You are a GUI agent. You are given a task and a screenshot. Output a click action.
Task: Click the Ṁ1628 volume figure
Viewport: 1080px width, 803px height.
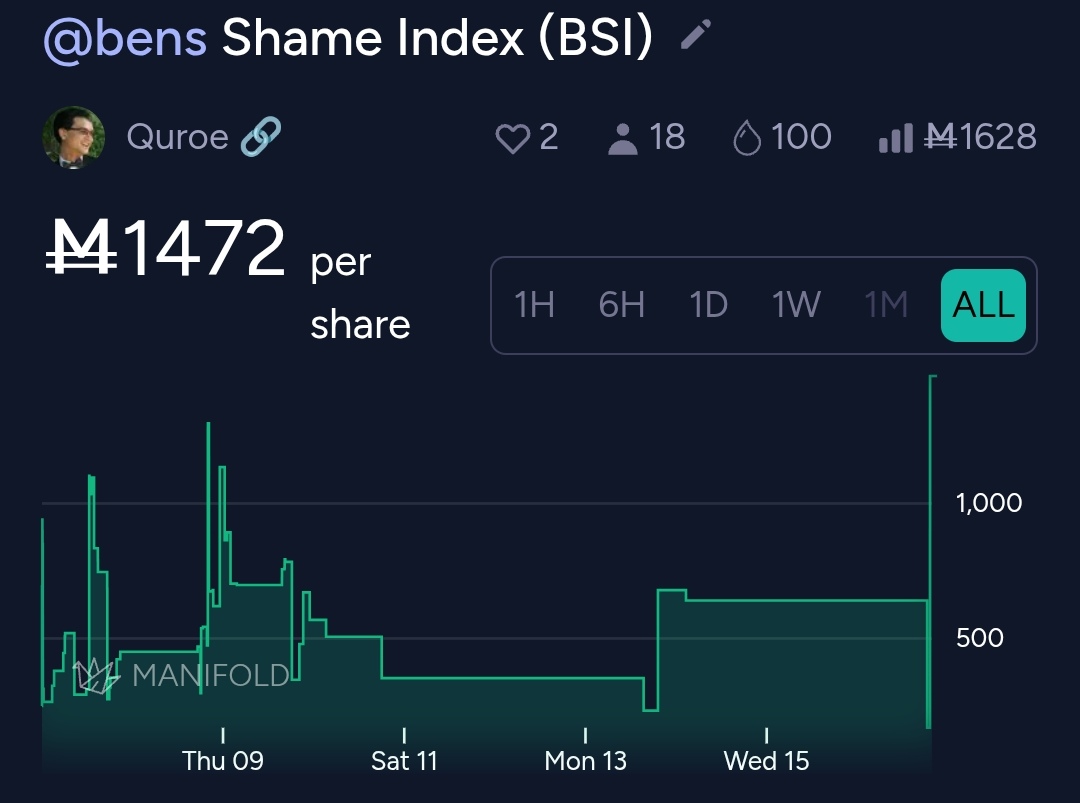point(981,137)
